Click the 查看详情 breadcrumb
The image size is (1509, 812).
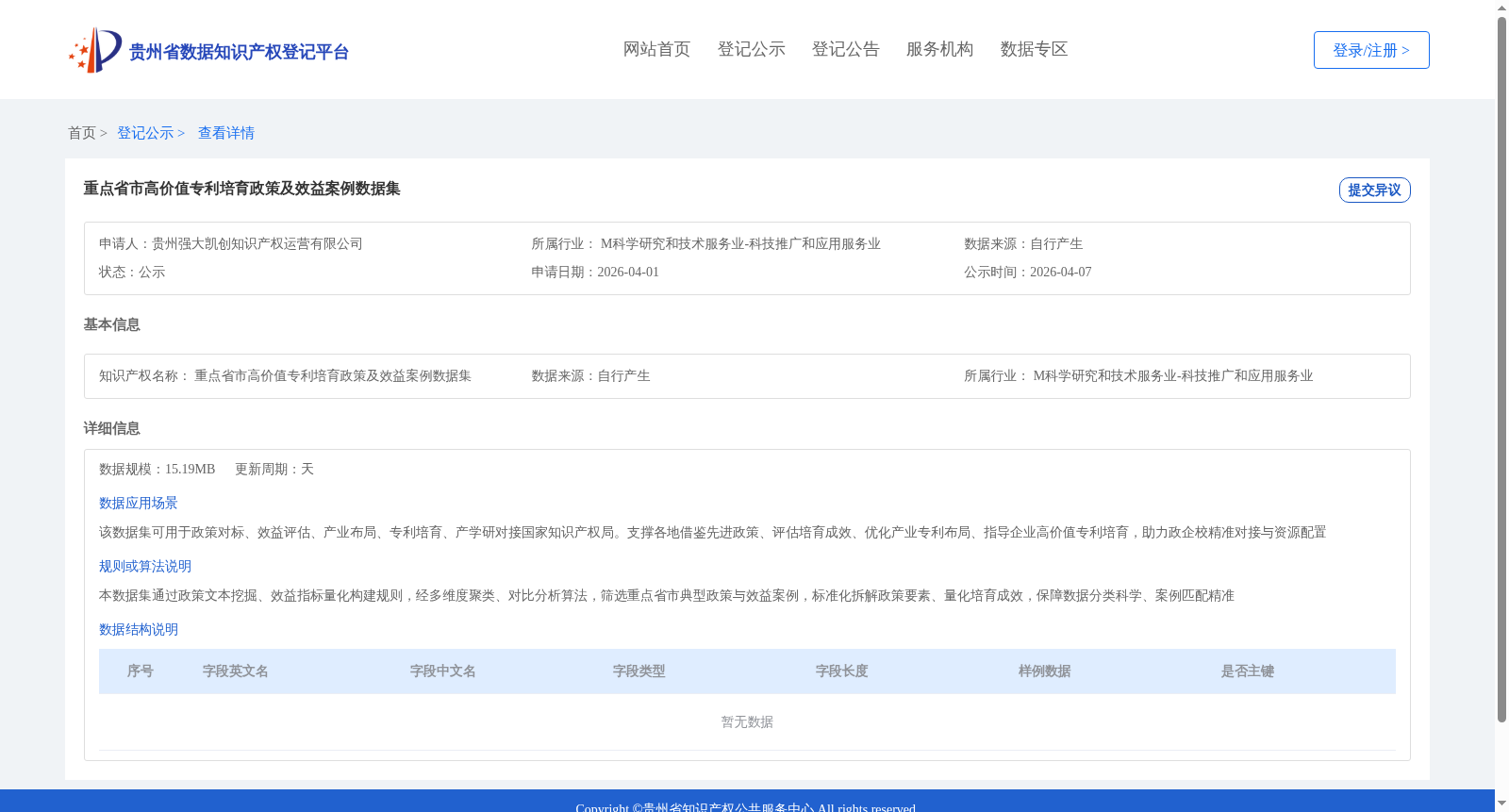coord(226,133)
